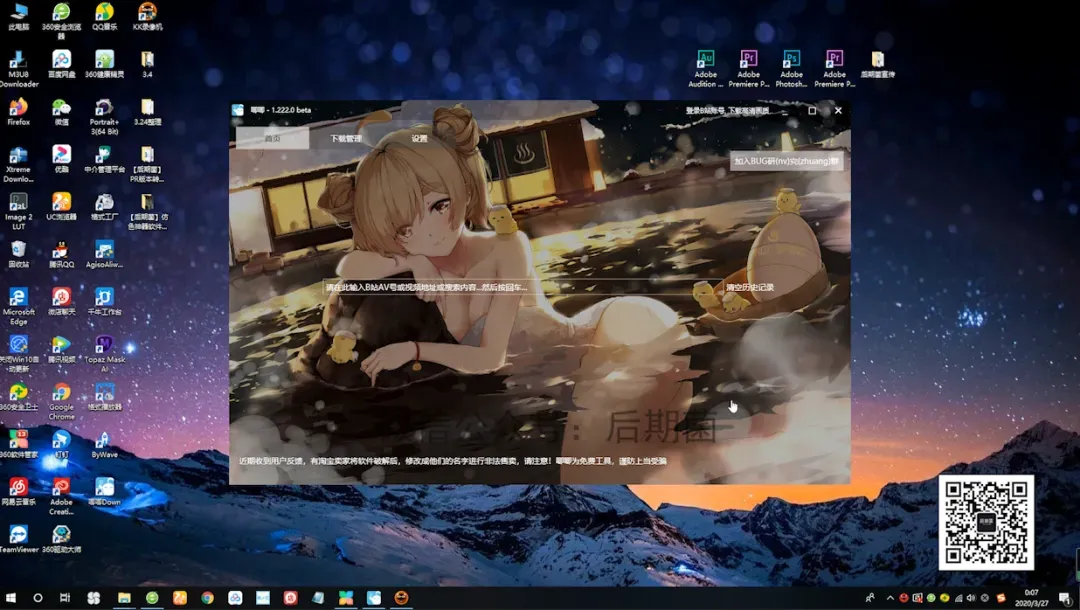1080x610 pixels.
Task: Select the 360安全浏览器 desktop icon
Action: pos(61,21)
